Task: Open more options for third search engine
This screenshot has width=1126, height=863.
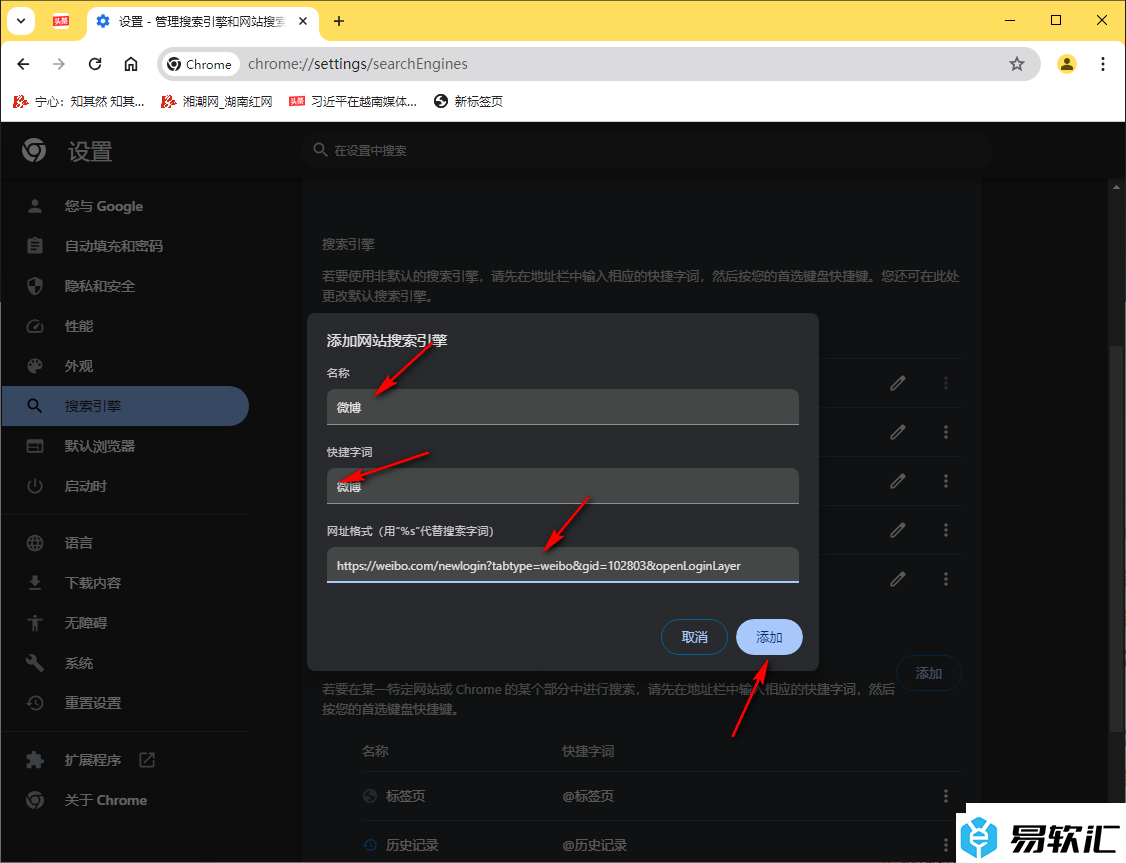Action: (946, 480)
